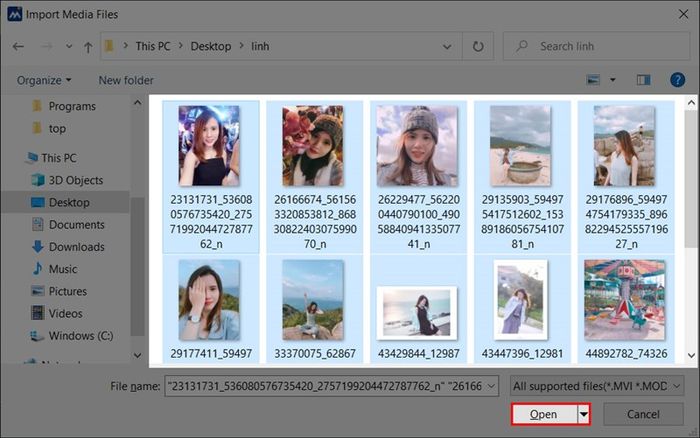Image resolution: width=700 pixels, height=438 pixels.
Task: Click the Open button
Action: tap(544, 414)
